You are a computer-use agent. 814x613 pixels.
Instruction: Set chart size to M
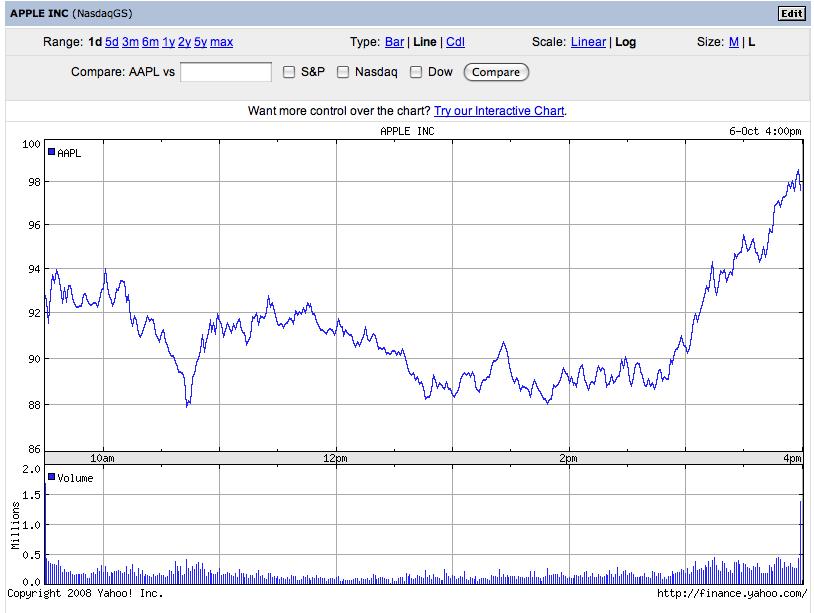click(734, 42)
